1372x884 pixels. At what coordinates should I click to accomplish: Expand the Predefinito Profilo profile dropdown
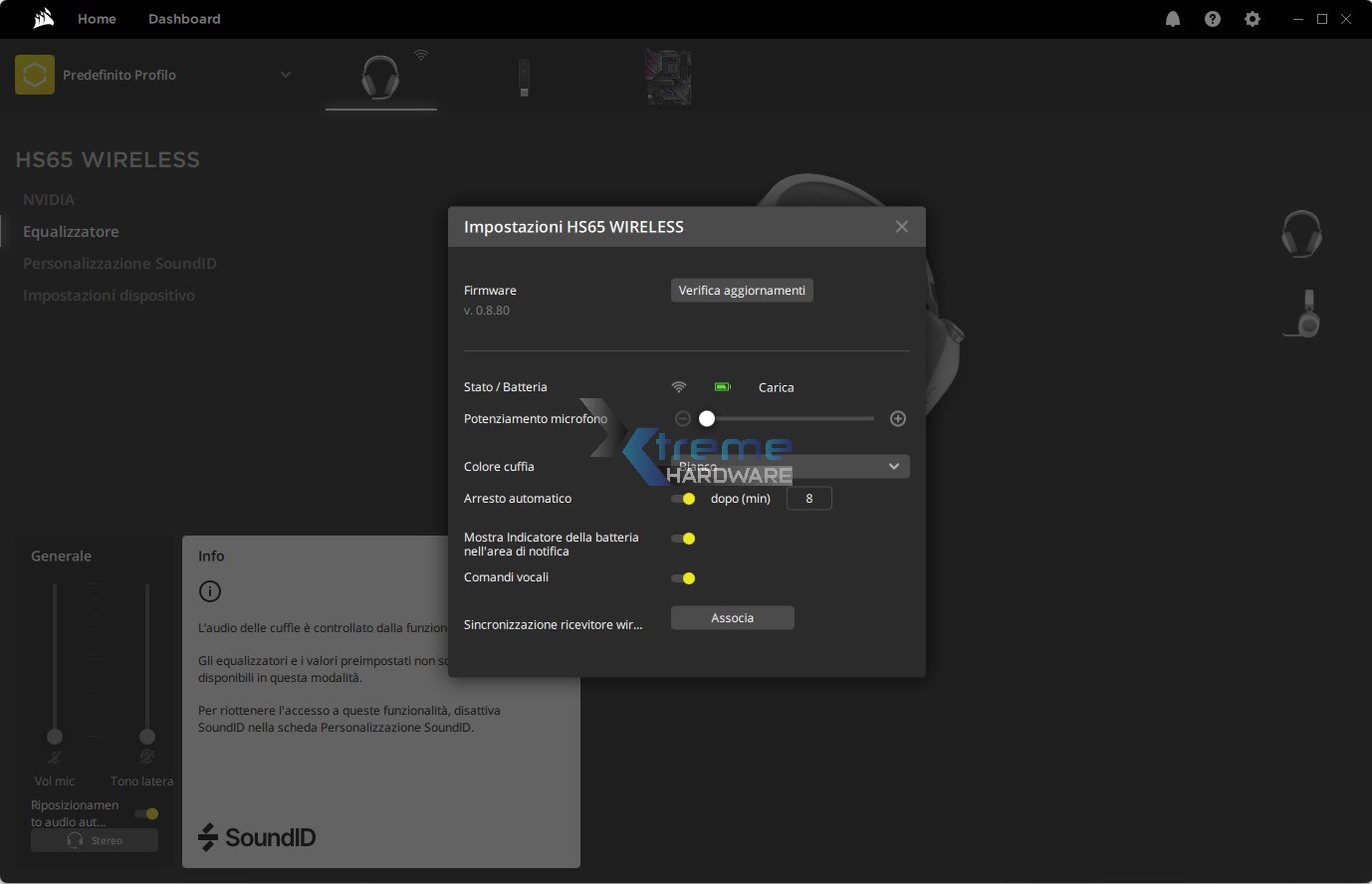coord(285,75)
